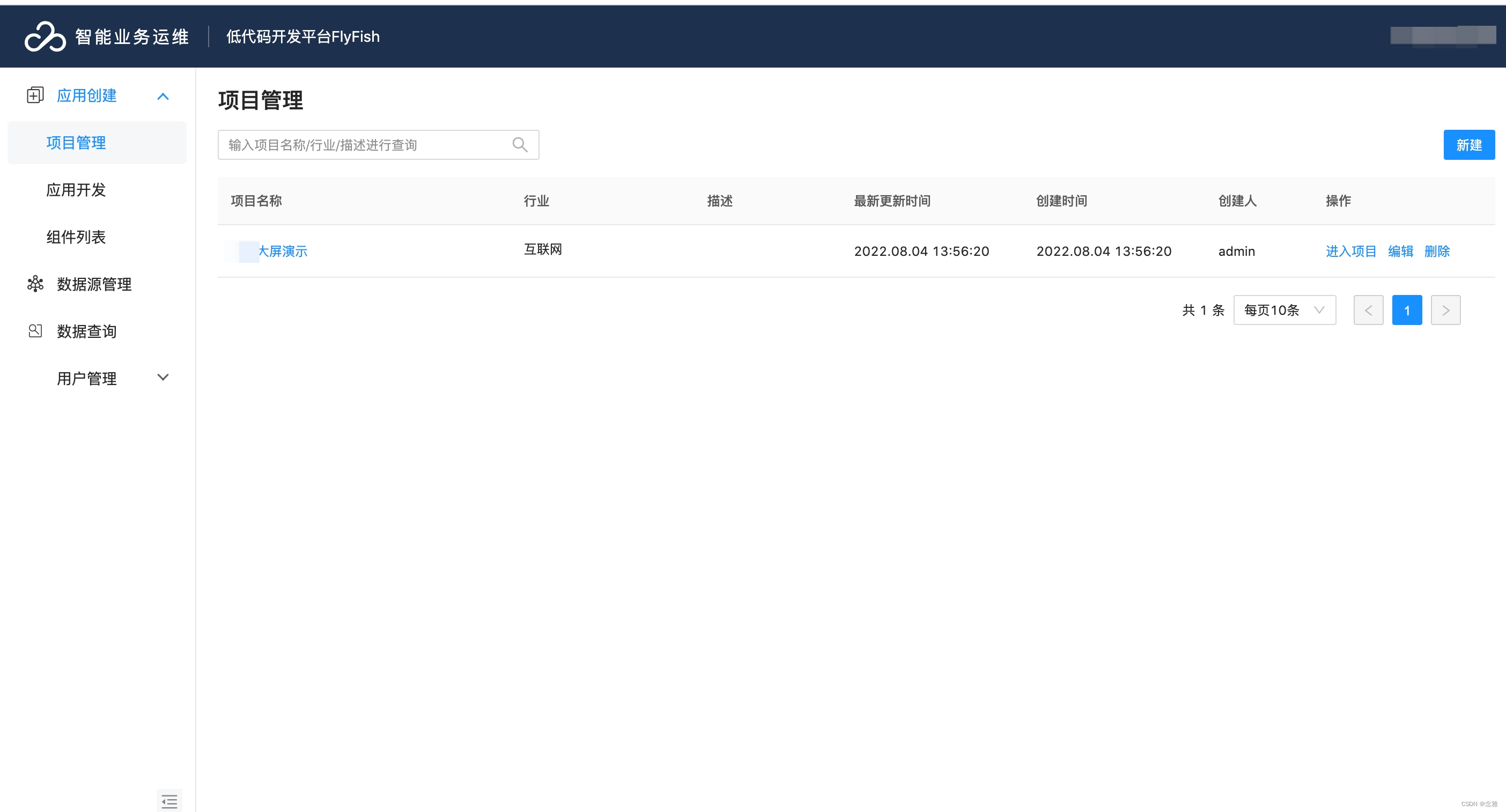
Task: Collapse the 应用创建 section chevron
Action: [163, 96]
